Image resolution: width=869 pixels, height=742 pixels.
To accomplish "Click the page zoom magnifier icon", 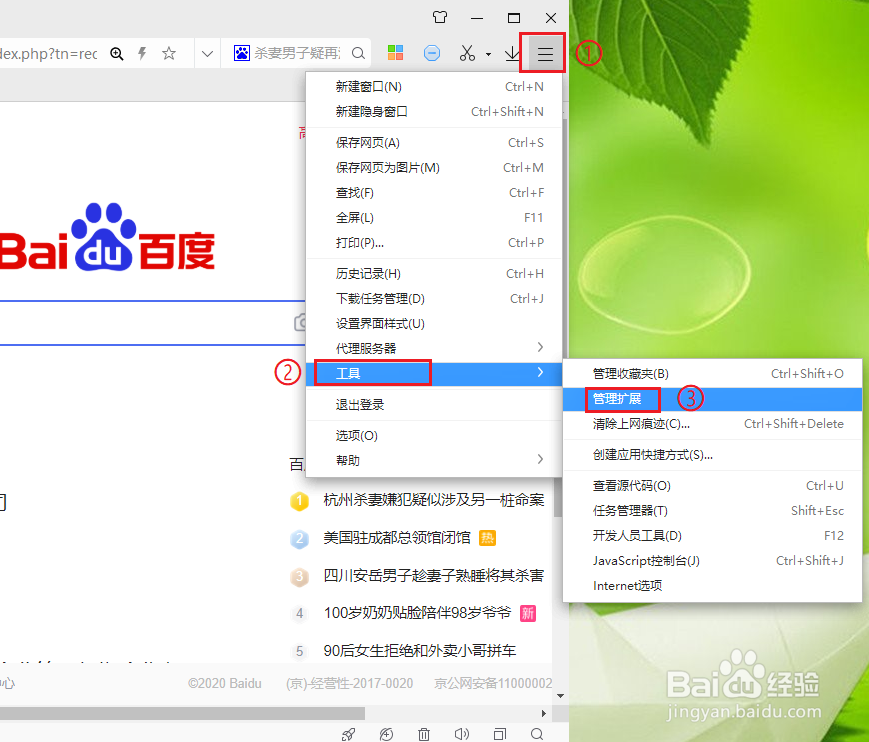I will [x=118, y=53].
